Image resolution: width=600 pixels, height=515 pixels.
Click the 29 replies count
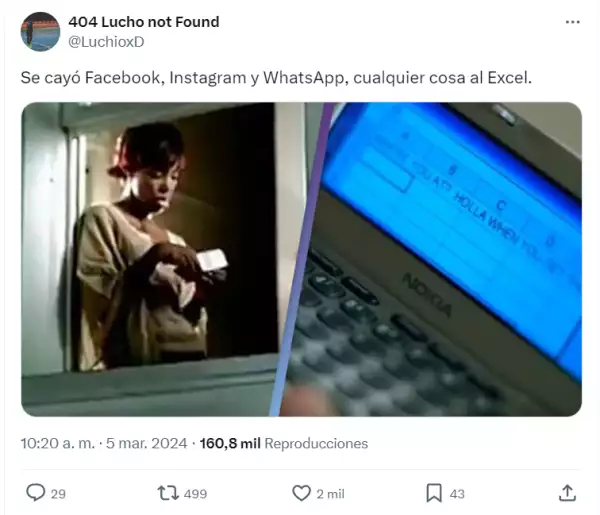[58, 494]
